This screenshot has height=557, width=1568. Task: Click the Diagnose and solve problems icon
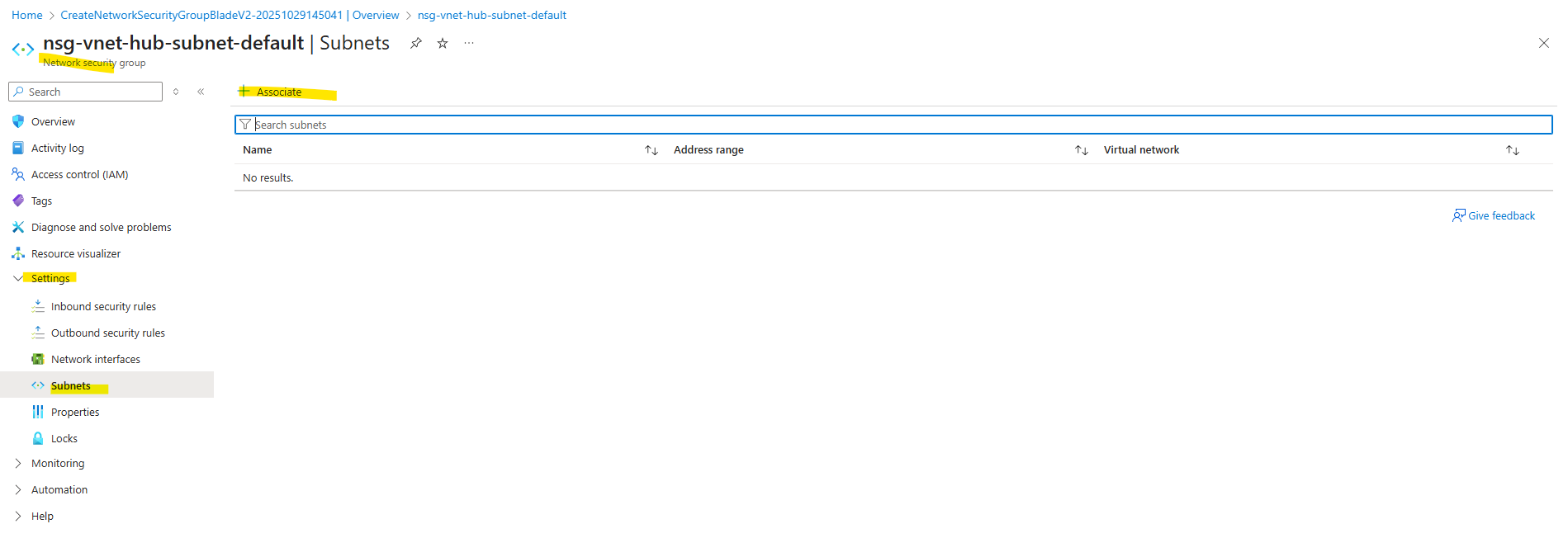pyautogui.click(x=18, y=227)
